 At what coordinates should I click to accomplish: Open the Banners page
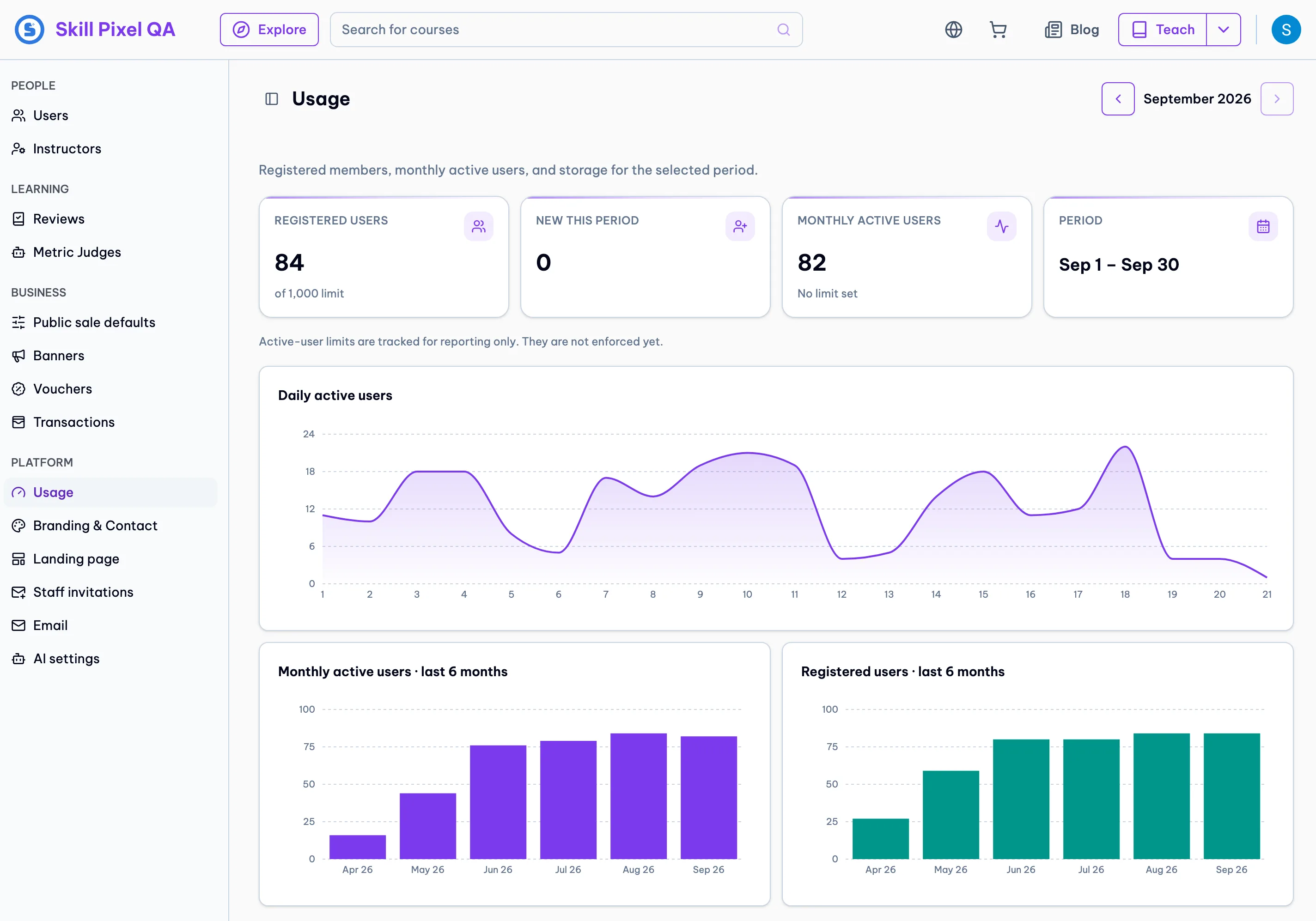click(110, 356)
